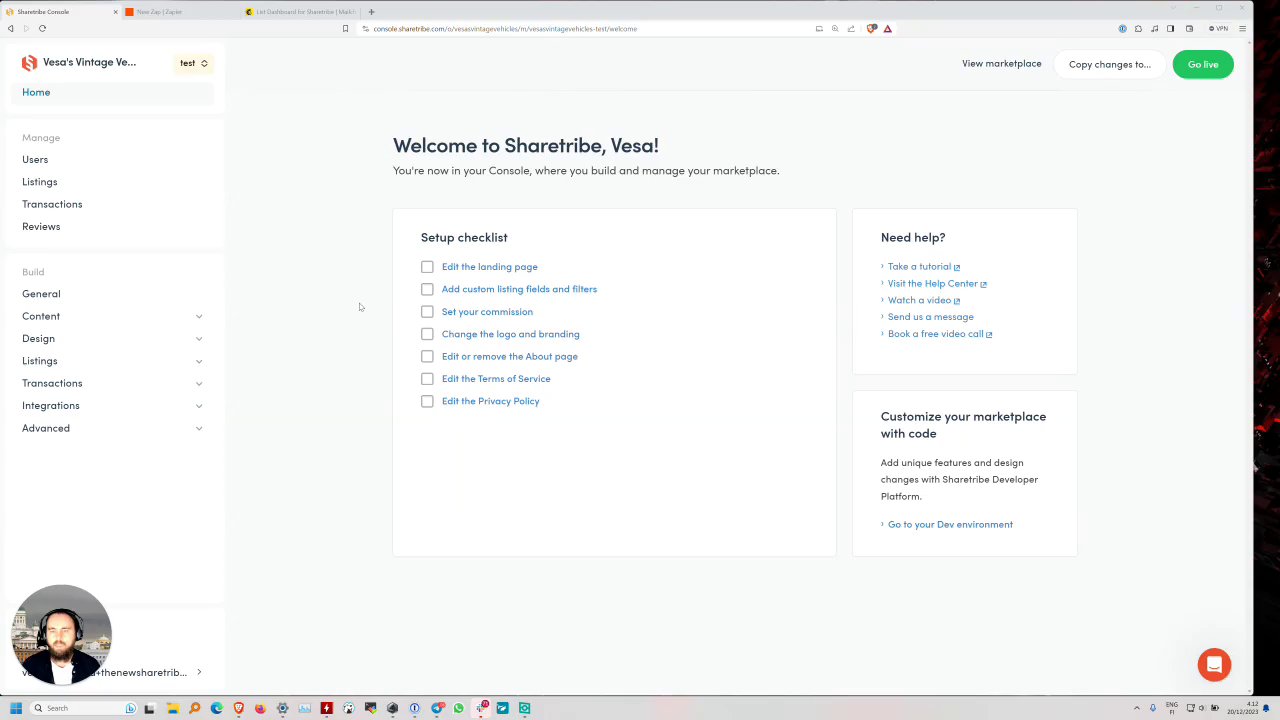Expand the Integrations section chevron
This screenshot has height=720, width=1280.
199,406
